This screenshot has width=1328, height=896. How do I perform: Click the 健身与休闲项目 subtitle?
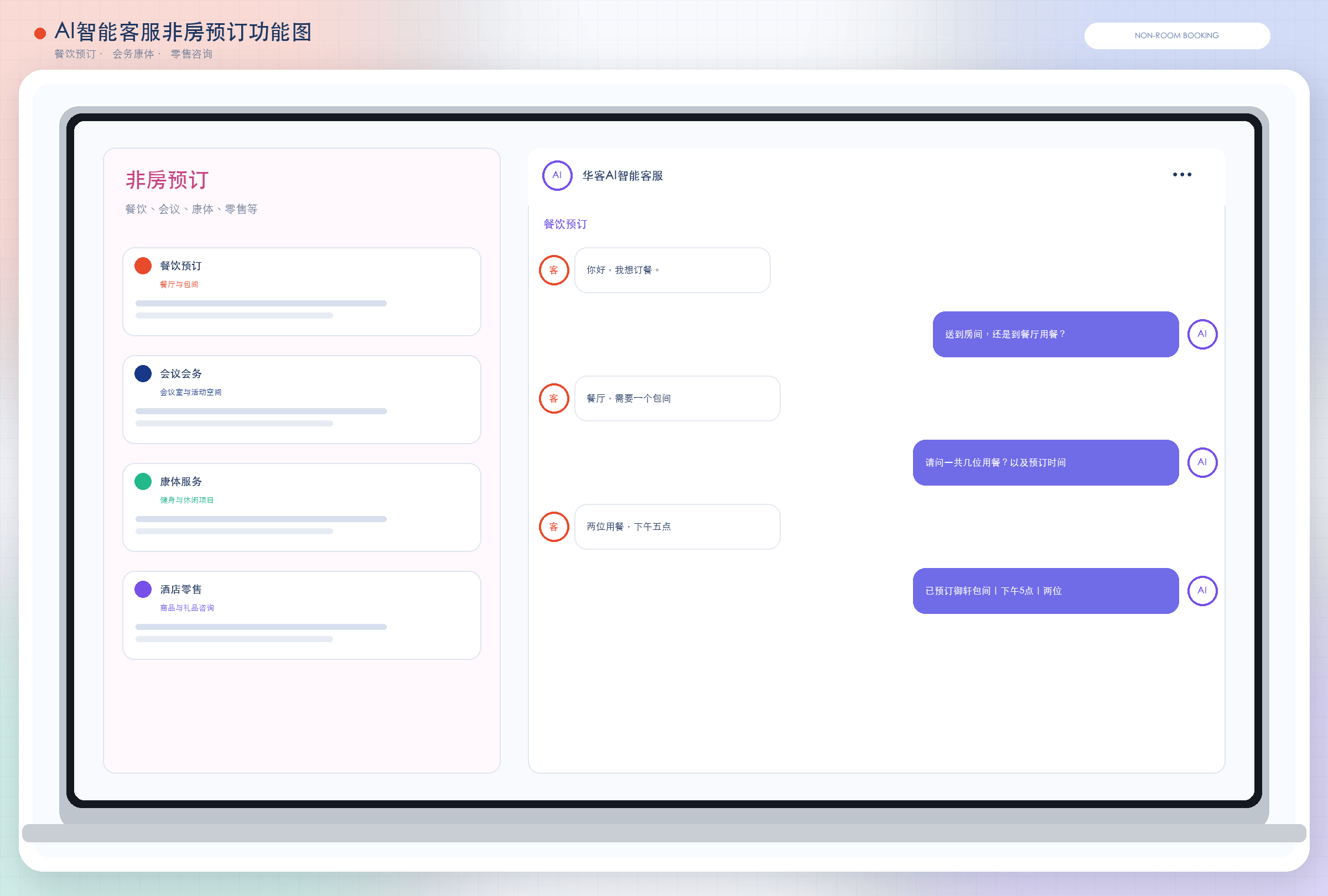point(187,500)
